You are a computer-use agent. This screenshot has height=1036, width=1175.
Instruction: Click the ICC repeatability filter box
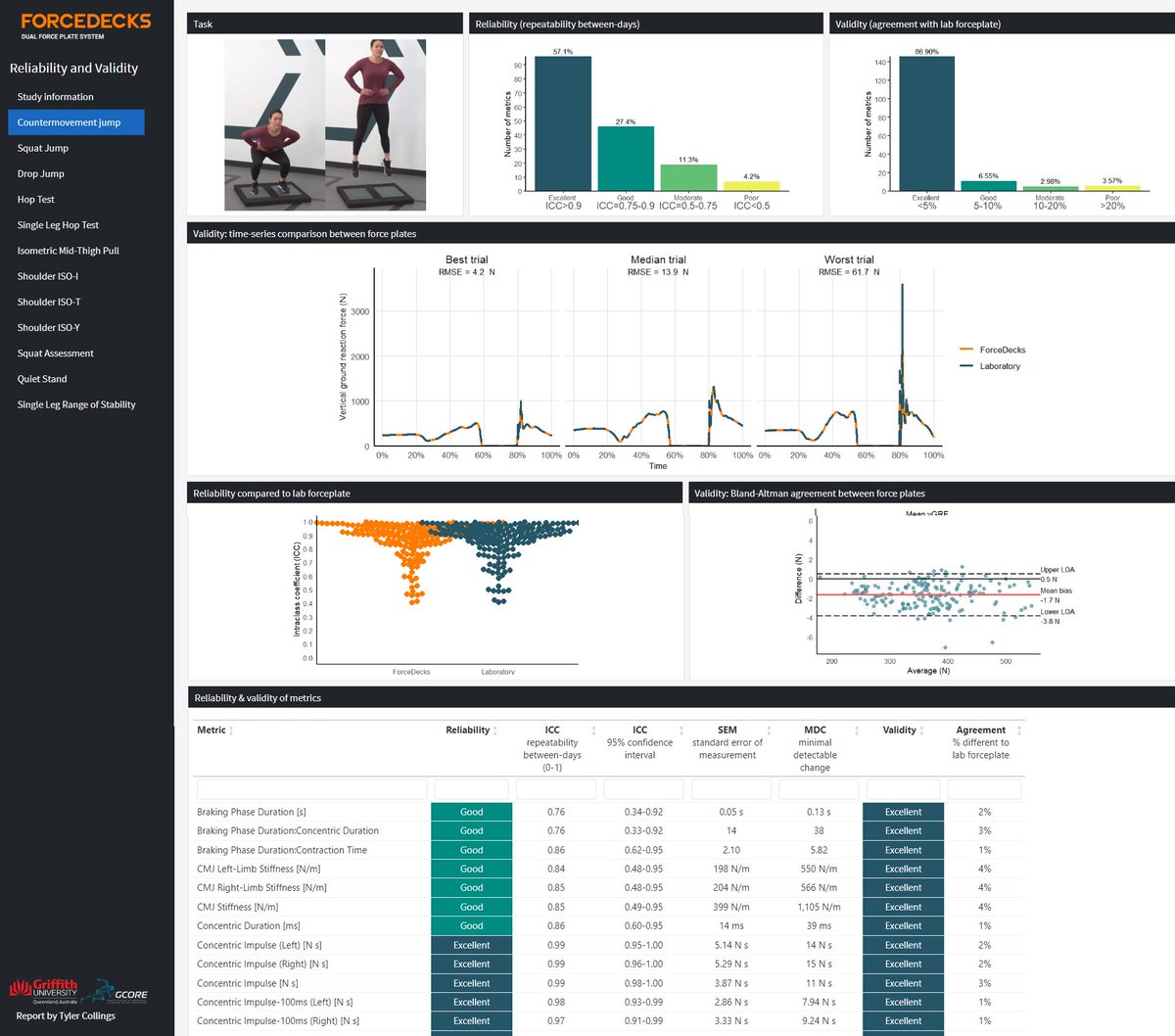click(x=555, y=789)
